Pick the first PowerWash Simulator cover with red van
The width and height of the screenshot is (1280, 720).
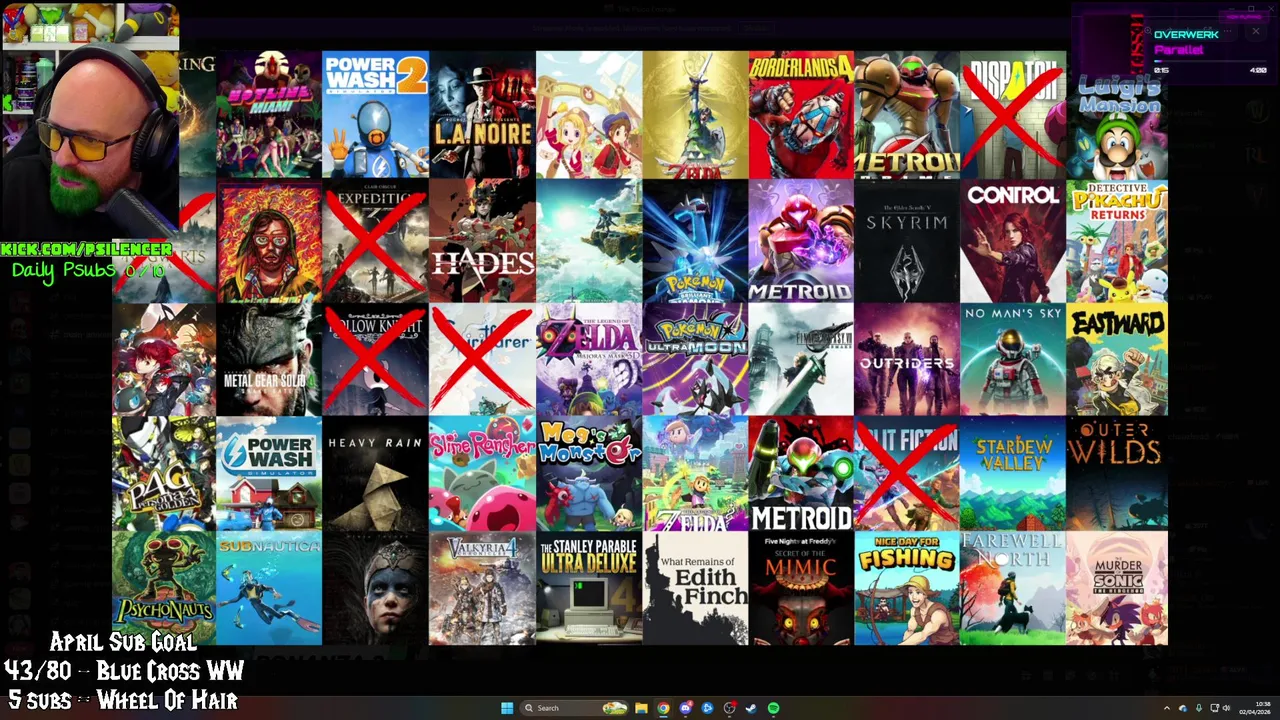coord(269,473)
